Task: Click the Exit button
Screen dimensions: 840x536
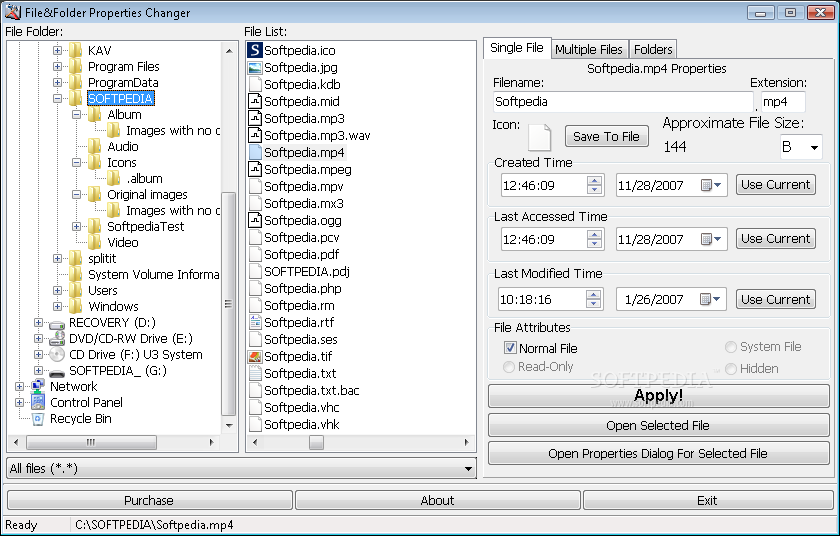Action: tap(708, 500)
